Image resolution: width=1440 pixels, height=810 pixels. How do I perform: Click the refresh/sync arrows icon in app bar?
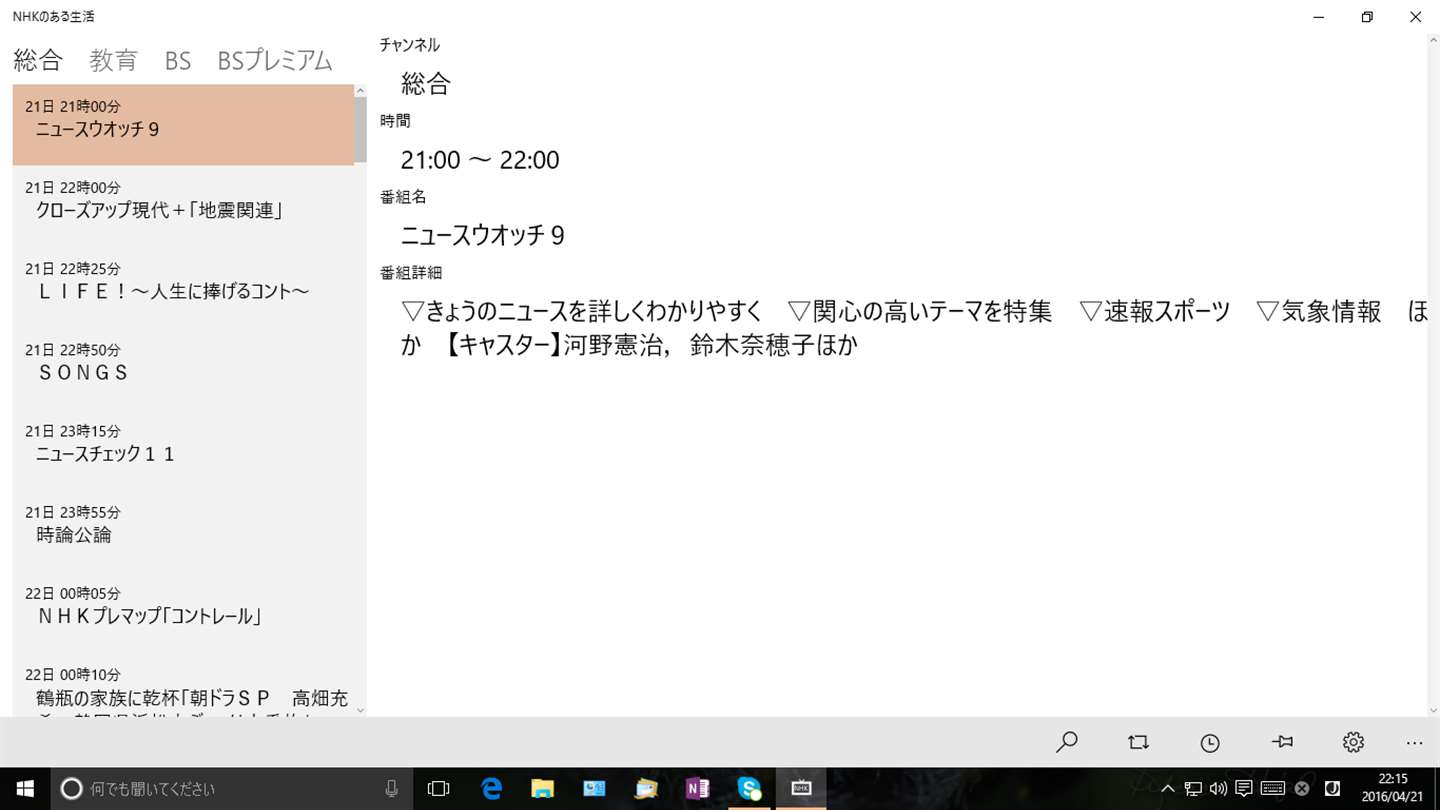click(1138, 742)
